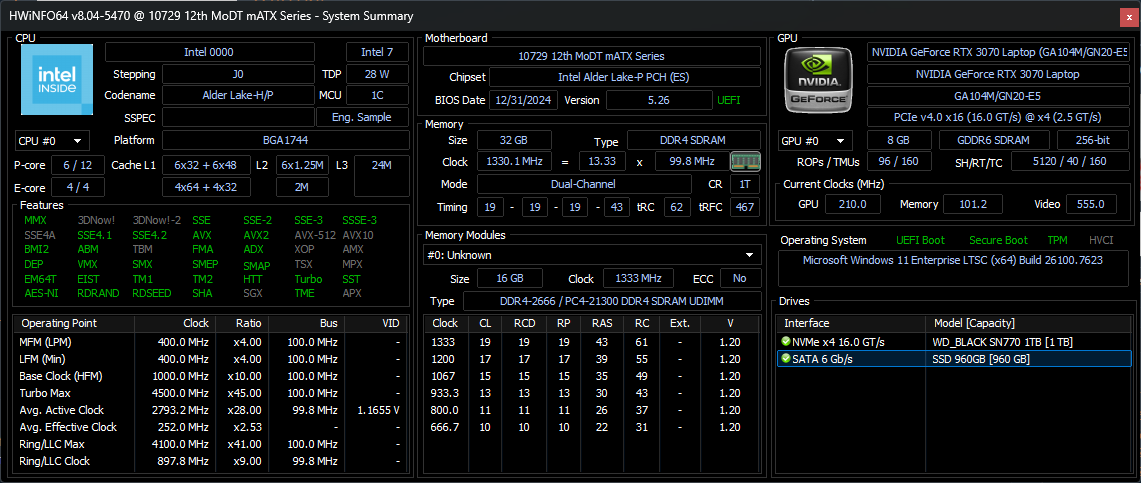Click the DDR4 SDRAM memory type field
1141x483 pixels.
tap(693, 140)
